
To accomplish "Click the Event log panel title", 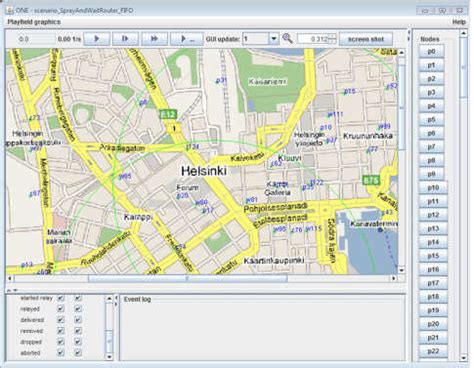I will click(137, 299).
